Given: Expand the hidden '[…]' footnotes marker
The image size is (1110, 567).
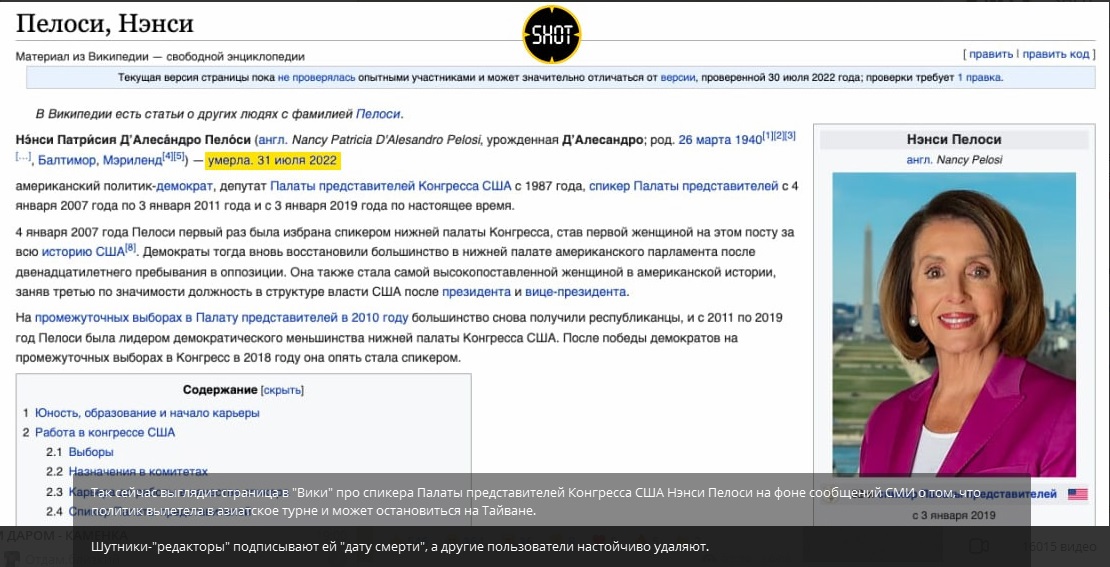Looking at the screenshot, I should coord(23,156).
